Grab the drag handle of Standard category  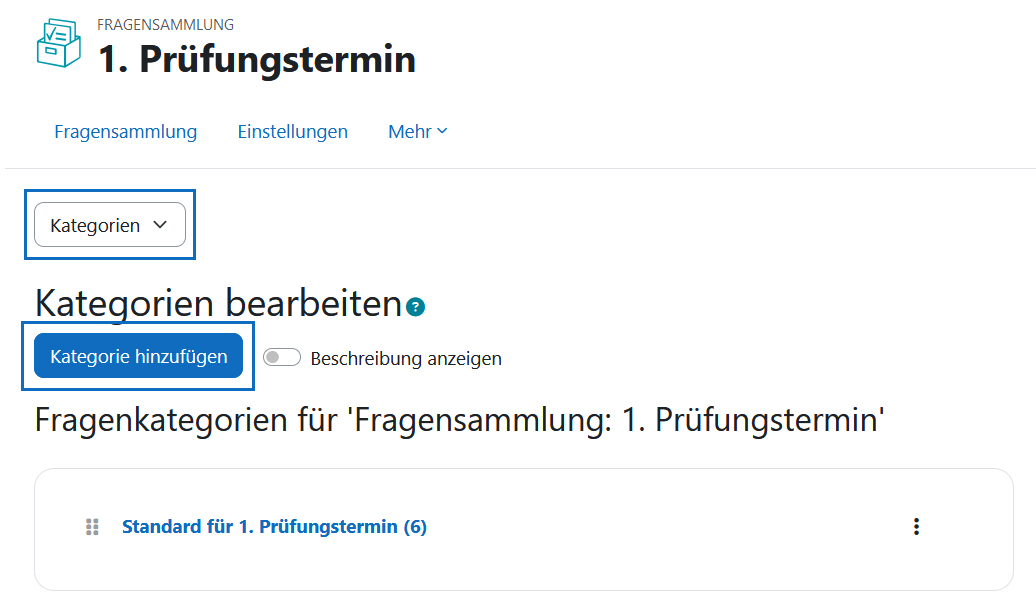[x=92, y=527]
